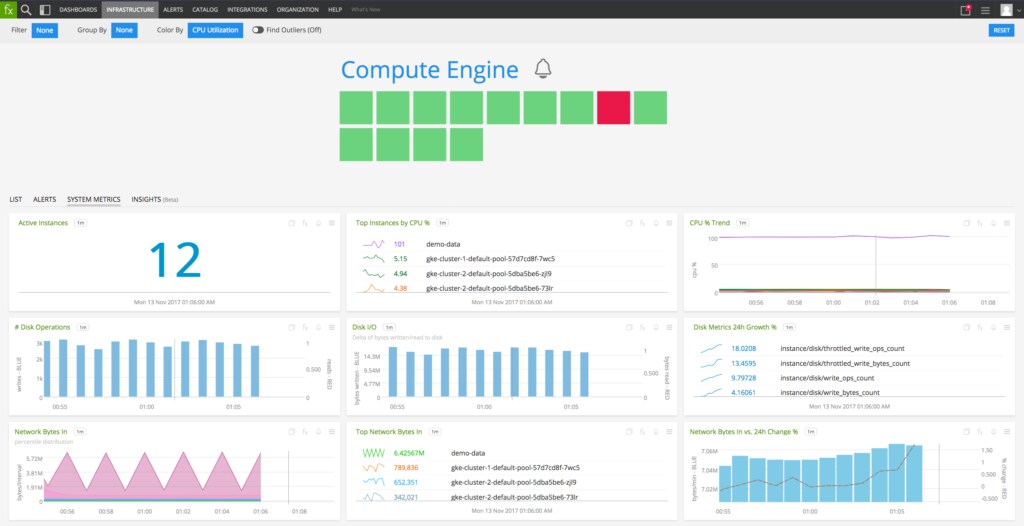Screen dimensions: 1024x526
Task: Click bell icon on Top Instances by CPU %
Action: pyautogui.click(x=656, y=223)
